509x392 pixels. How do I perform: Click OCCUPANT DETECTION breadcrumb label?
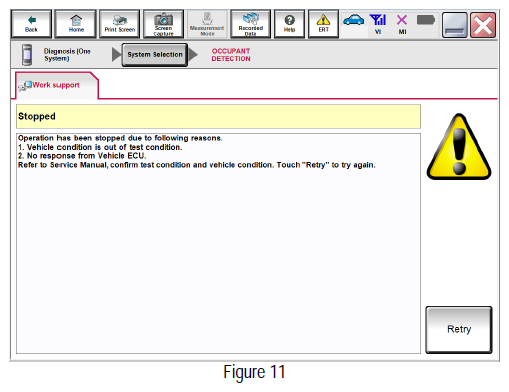coord(231,55)
